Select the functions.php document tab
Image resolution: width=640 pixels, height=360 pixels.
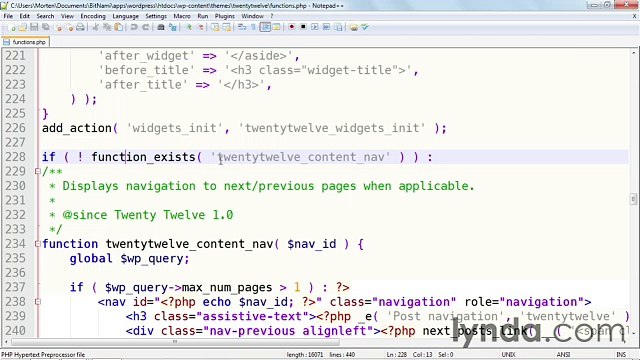tap(25, 42)
